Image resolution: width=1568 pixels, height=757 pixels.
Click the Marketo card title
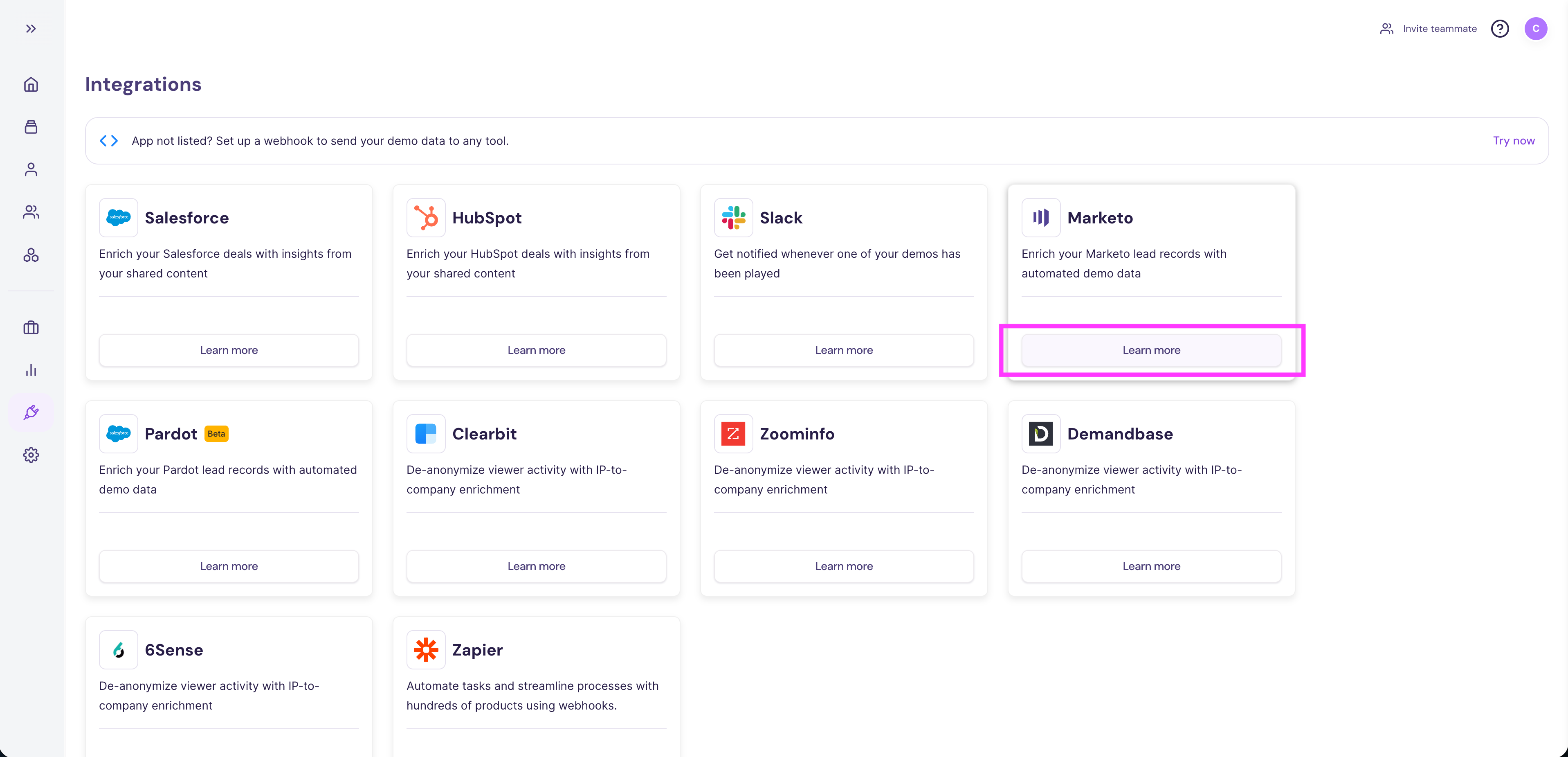pos(1100,218)
